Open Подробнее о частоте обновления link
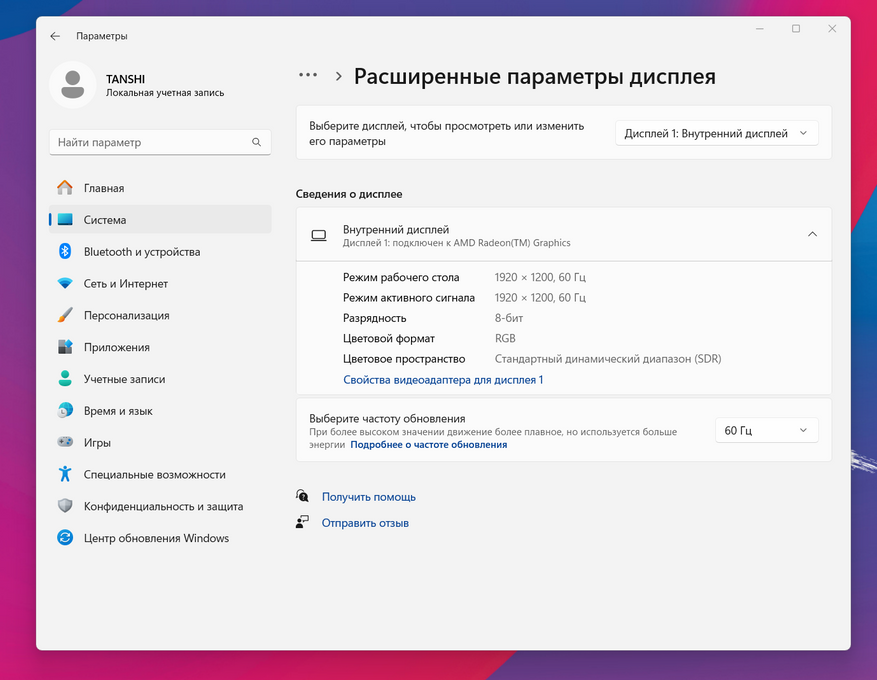877x680 pixels. 428,445
